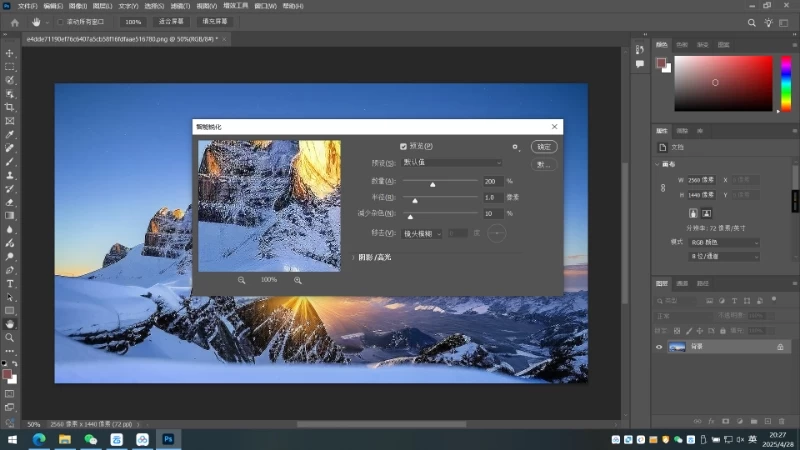This screenshot has width=800, height=450.
Task: Select the Horizontal Type tool
Action: [x=10, y=284]
